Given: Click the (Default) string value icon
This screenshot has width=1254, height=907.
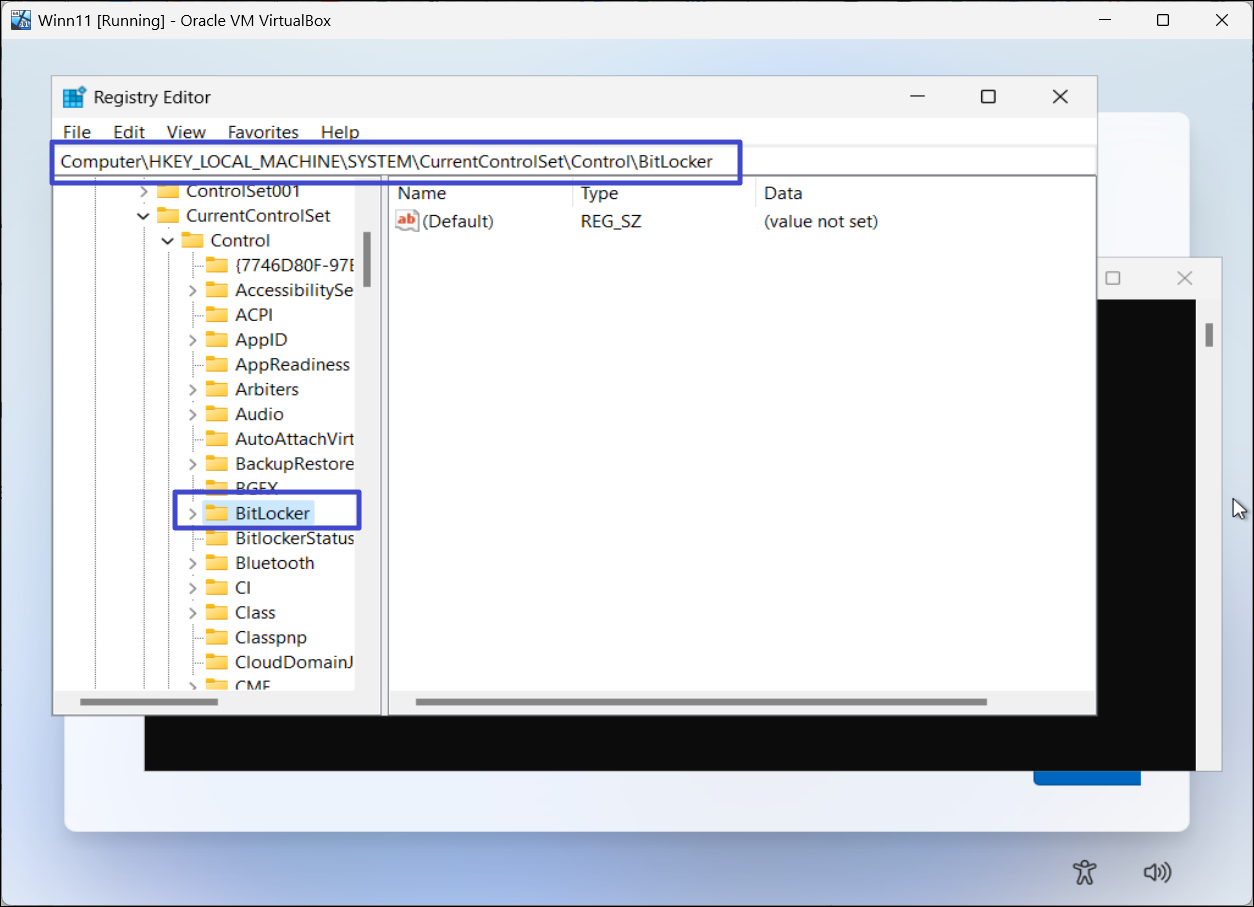Looking at the screenshot, I should [x=407, y=221].
